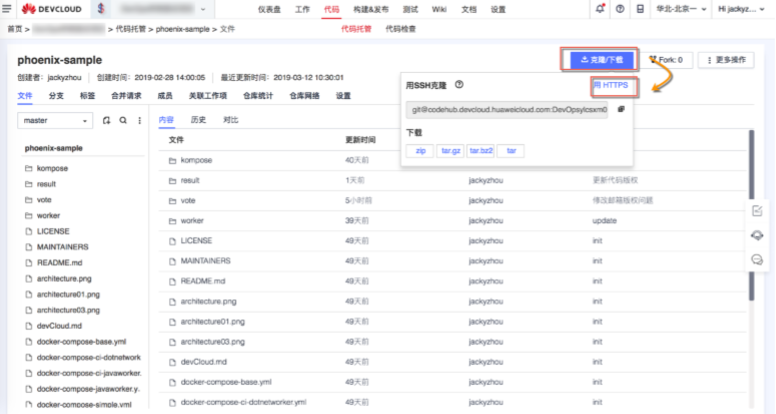The height and width of the screenshot is (414, 776).
Task: Select the result folder in tree
Action: click(46, 184)
